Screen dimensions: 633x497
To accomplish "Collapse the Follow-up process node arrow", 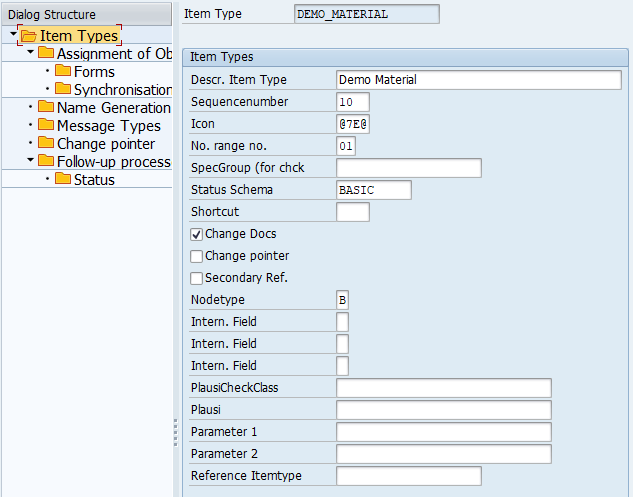I will 30,162.
